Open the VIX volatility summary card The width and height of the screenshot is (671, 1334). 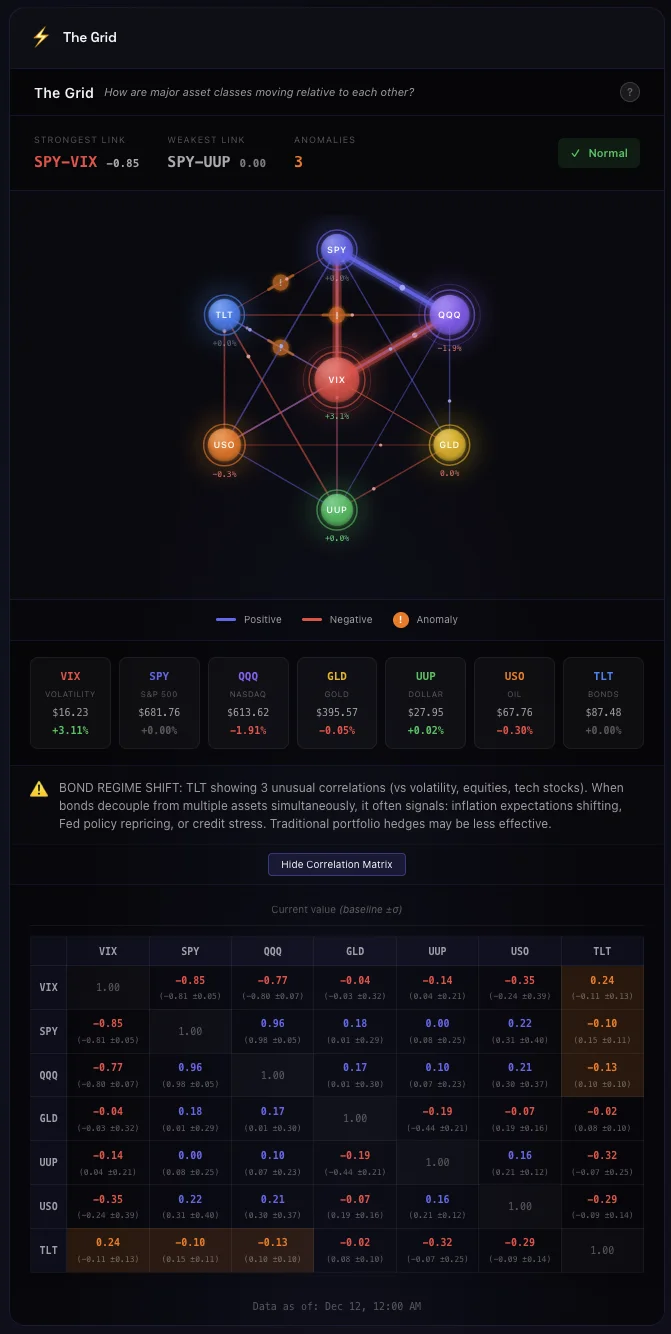point(70,702)
